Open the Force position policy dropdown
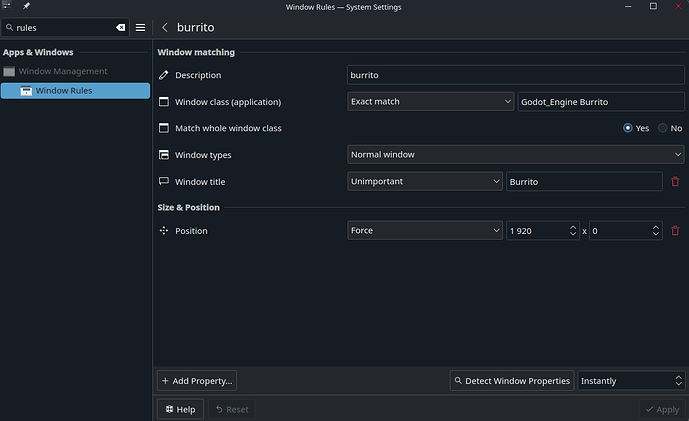 [x=424, y=231]
